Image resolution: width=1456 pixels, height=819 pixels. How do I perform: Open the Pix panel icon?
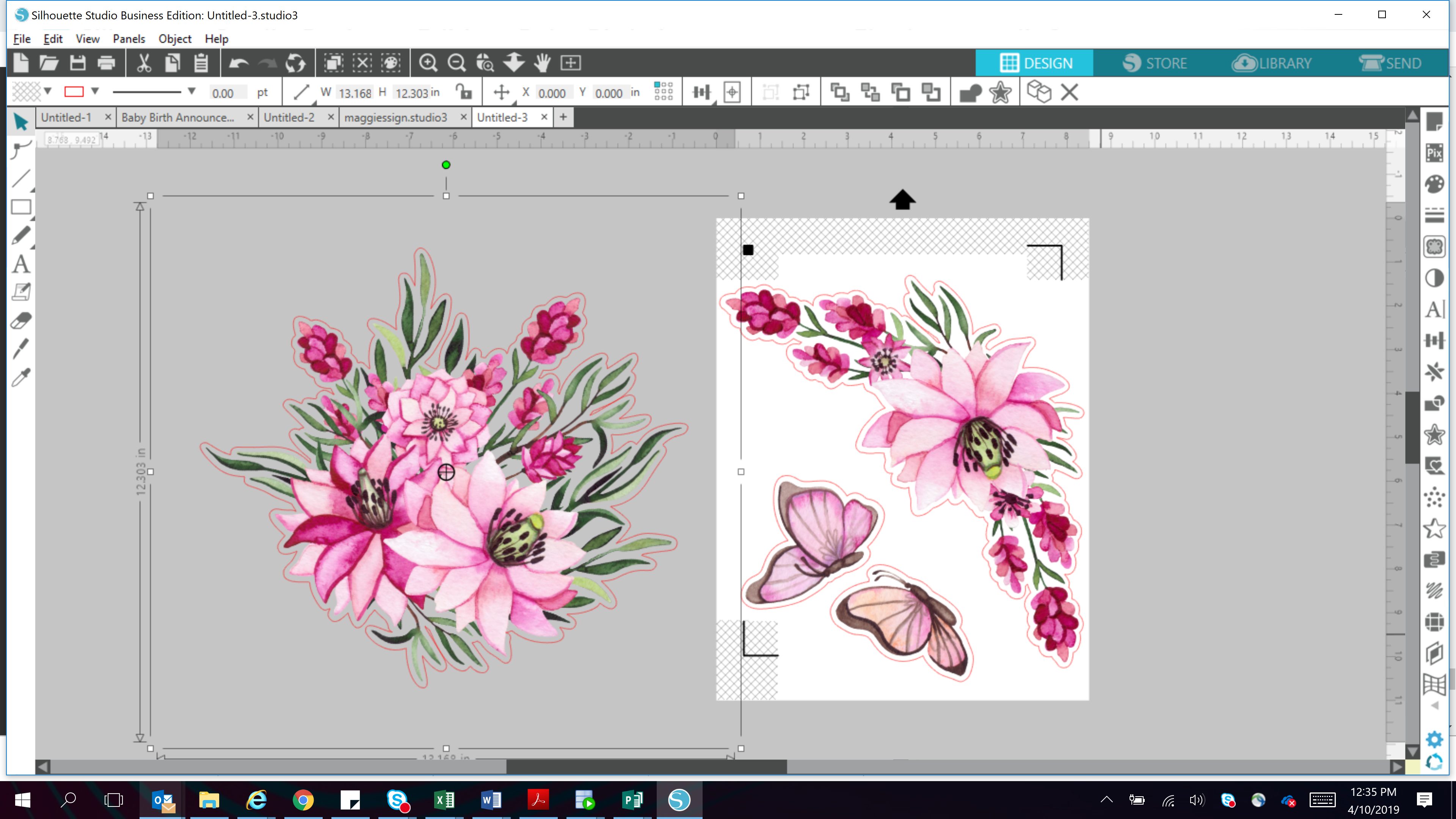[1434, 152]
